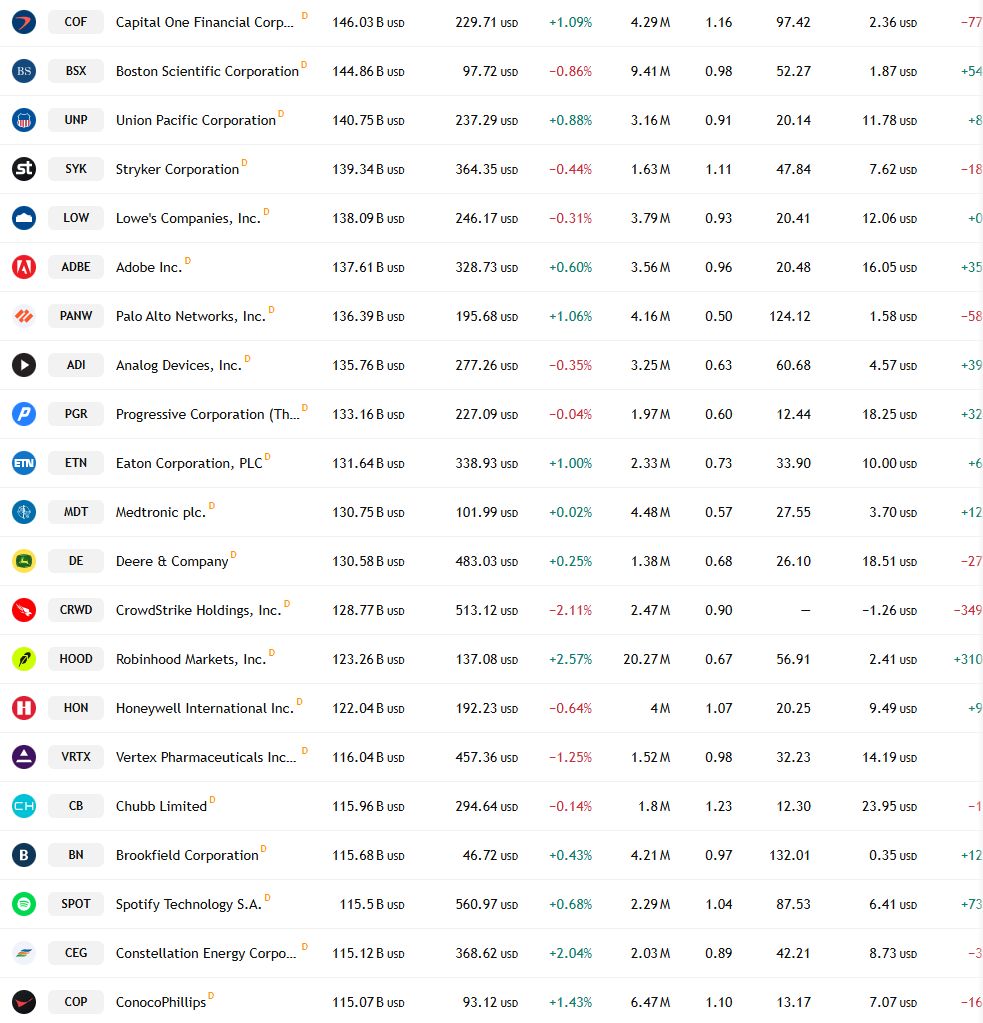This screenshot has width=983, height=1023.
Task: Click Spotify's 560.97 USD price
Action: 487,904
